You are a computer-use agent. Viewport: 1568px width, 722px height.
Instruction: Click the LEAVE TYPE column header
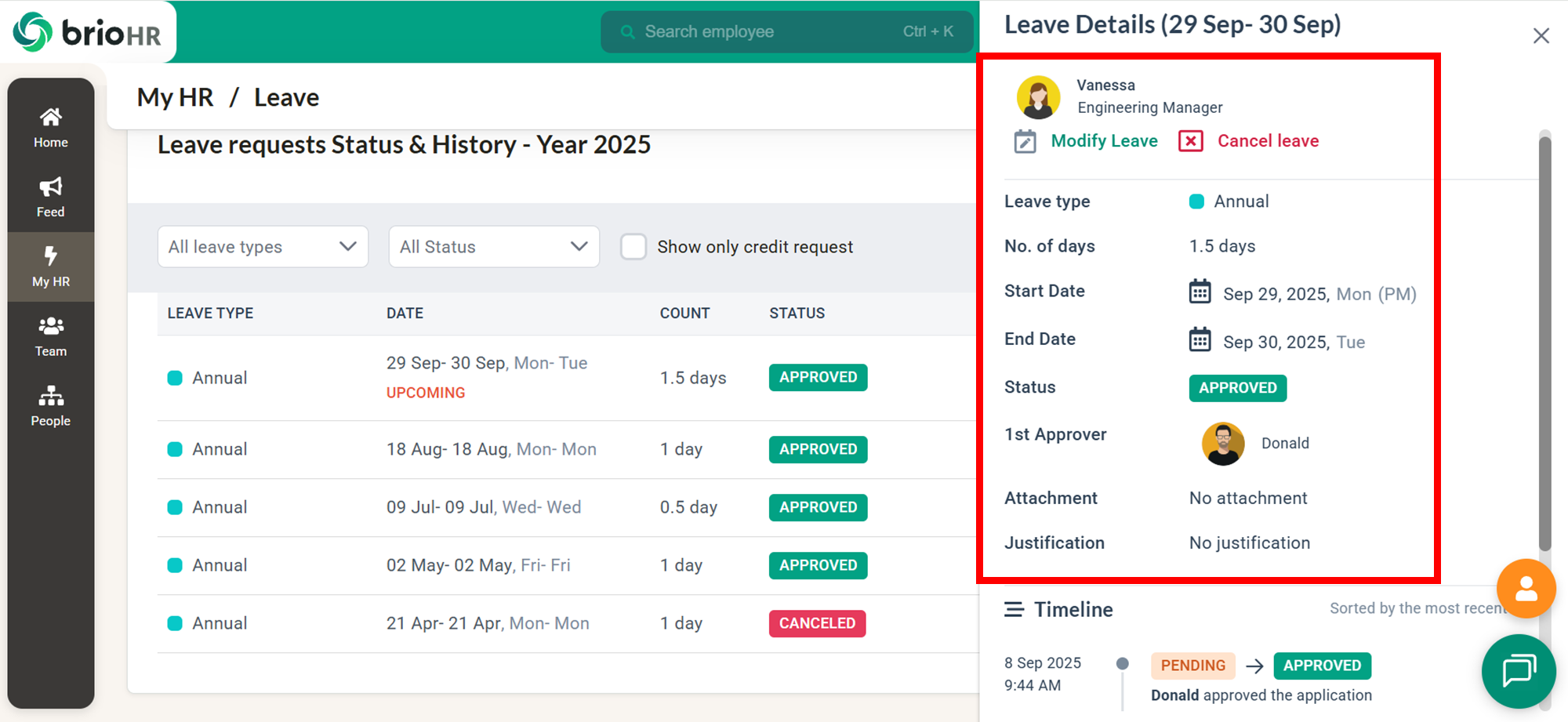click(x=210, y=313)
